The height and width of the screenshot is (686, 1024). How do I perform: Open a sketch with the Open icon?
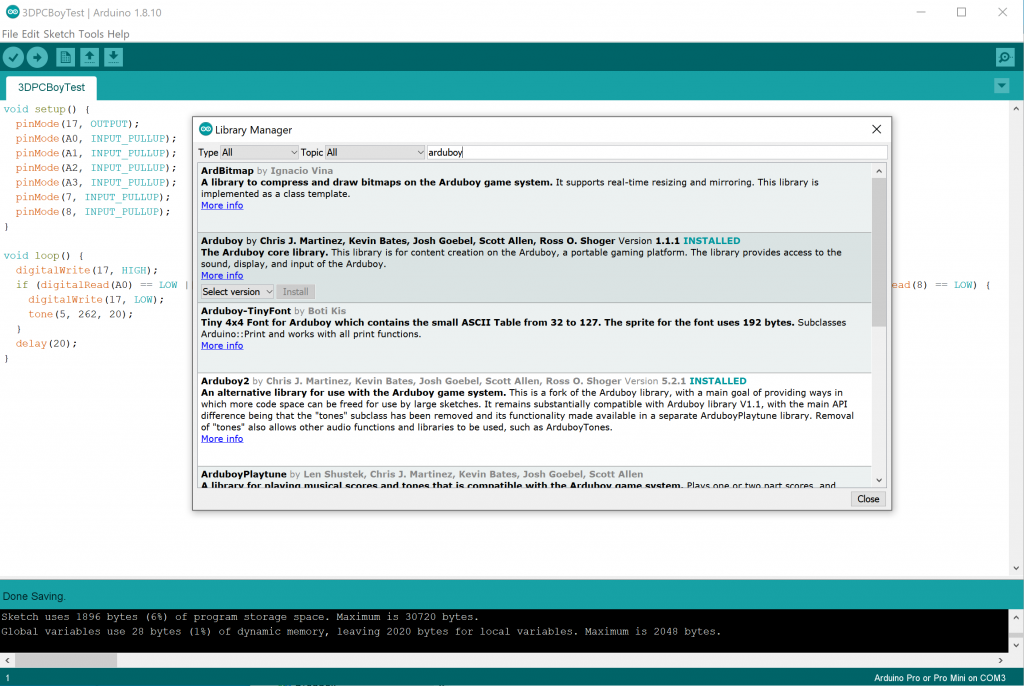[89, 57]
